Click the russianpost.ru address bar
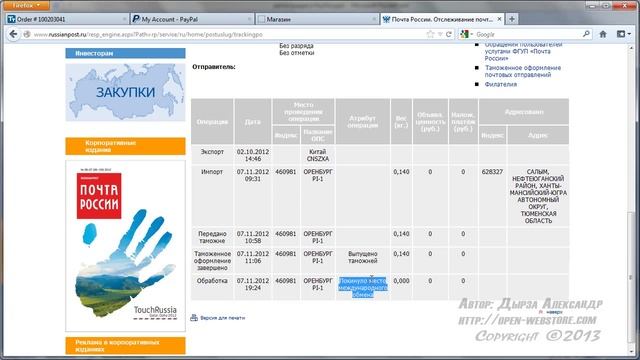The image size is (640, 360). pyautogui.click(x=229, y=35)
